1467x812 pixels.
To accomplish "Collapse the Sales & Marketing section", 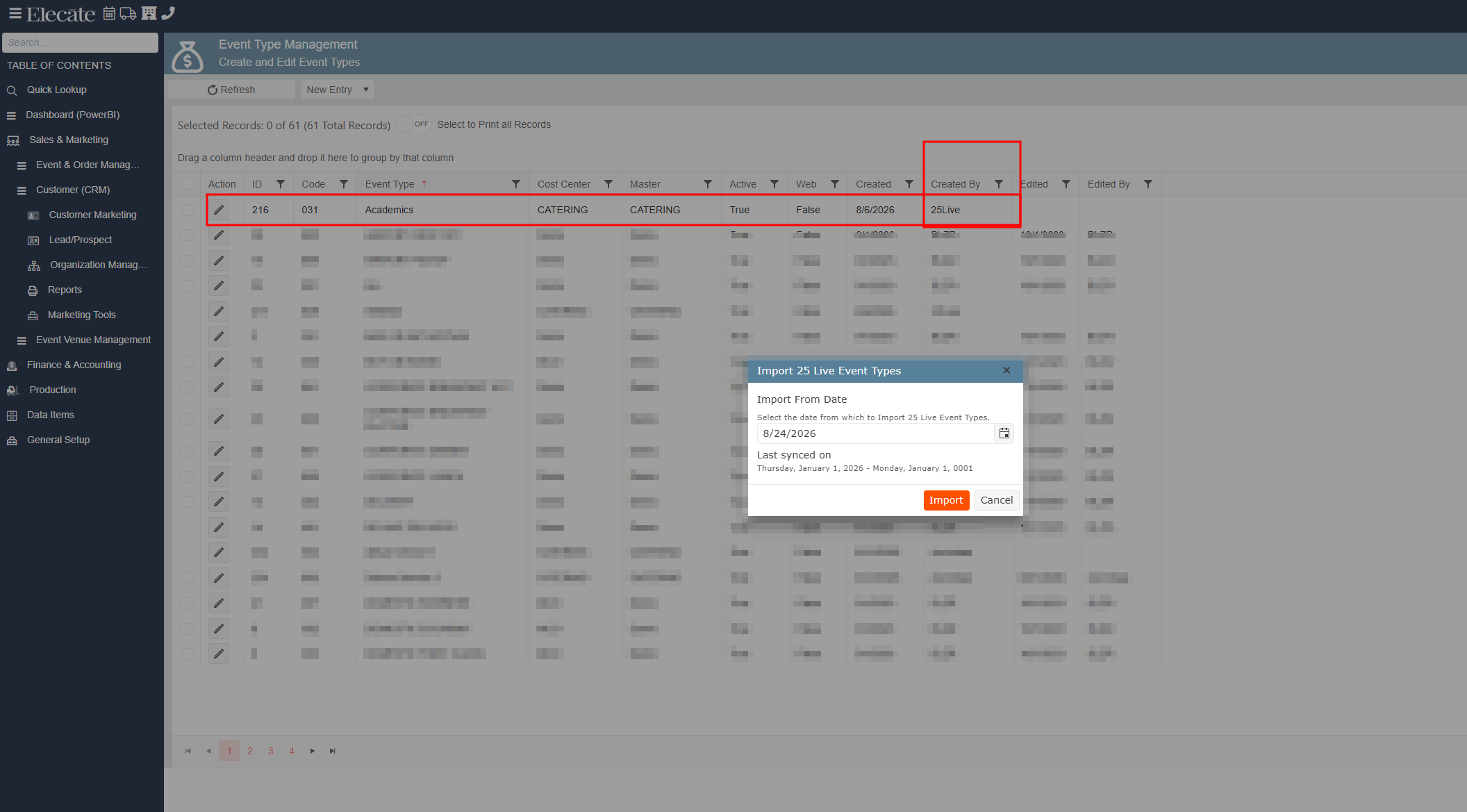I will pyautogui.click(x=69, y=140).
